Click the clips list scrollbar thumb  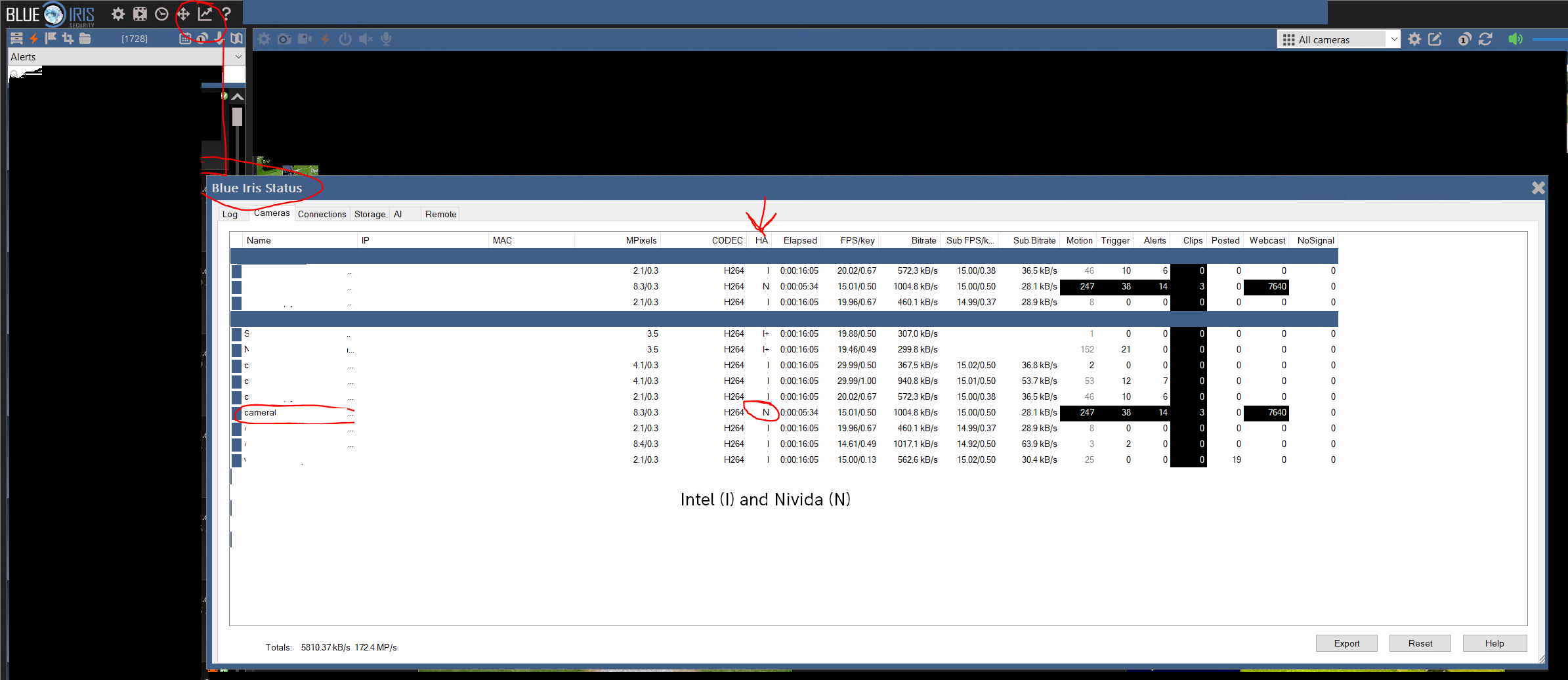point(238,117)
